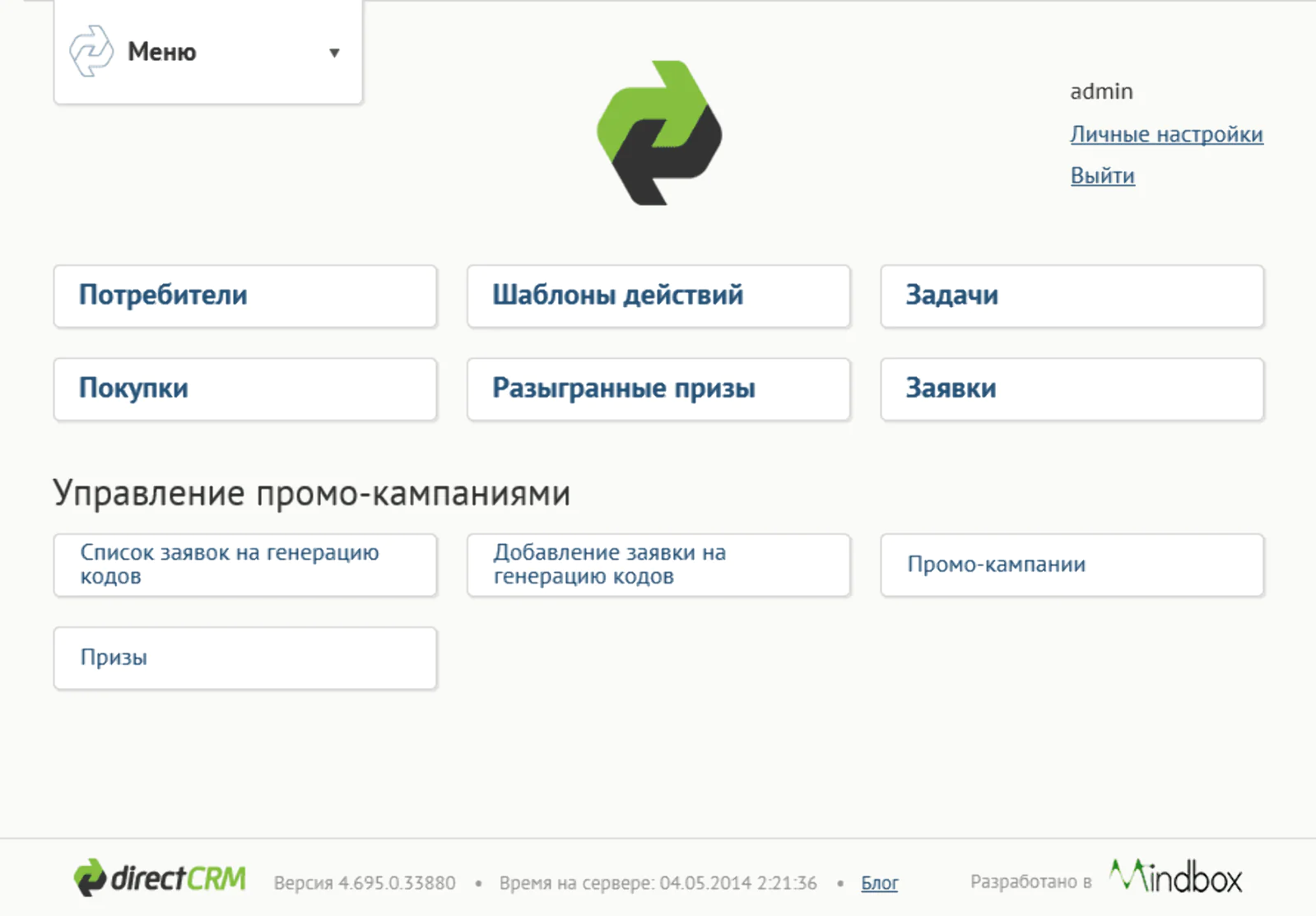Click the menu arrows icon beside Меню
Viewport: 1316px width, 916px height.
click(91, 51)
